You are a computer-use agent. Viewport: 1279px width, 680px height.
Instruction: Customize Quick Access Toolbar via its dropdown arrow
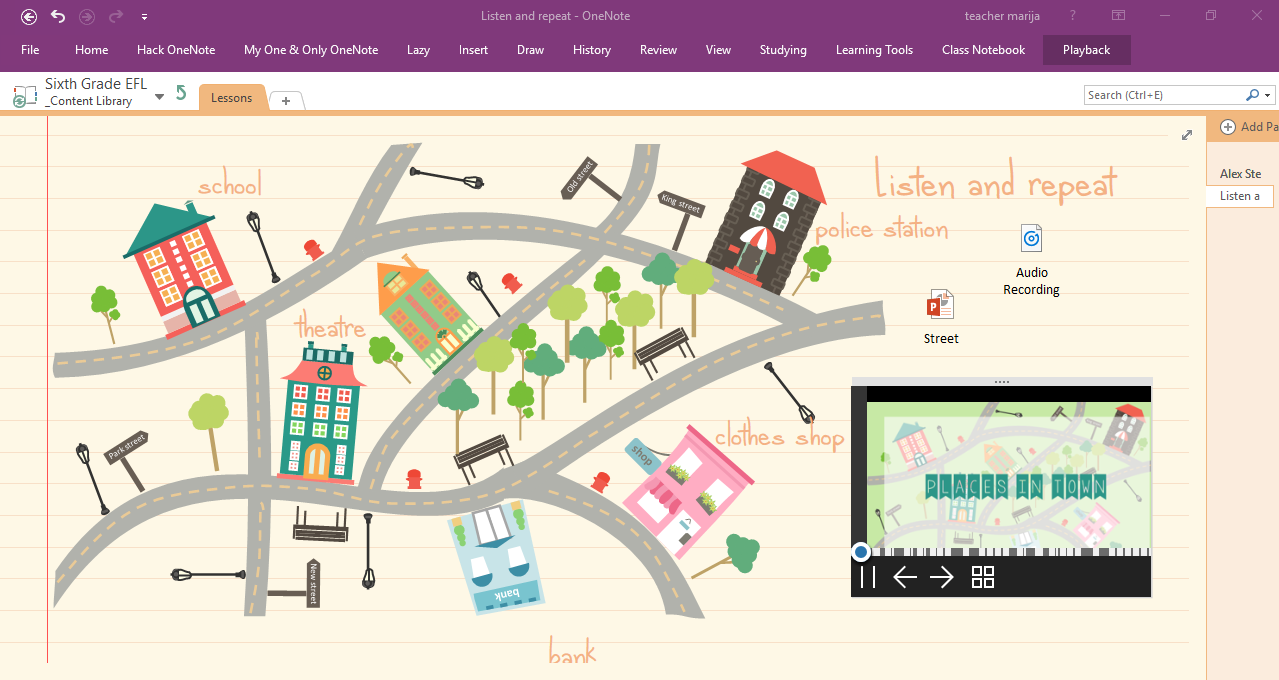(144, 16)
